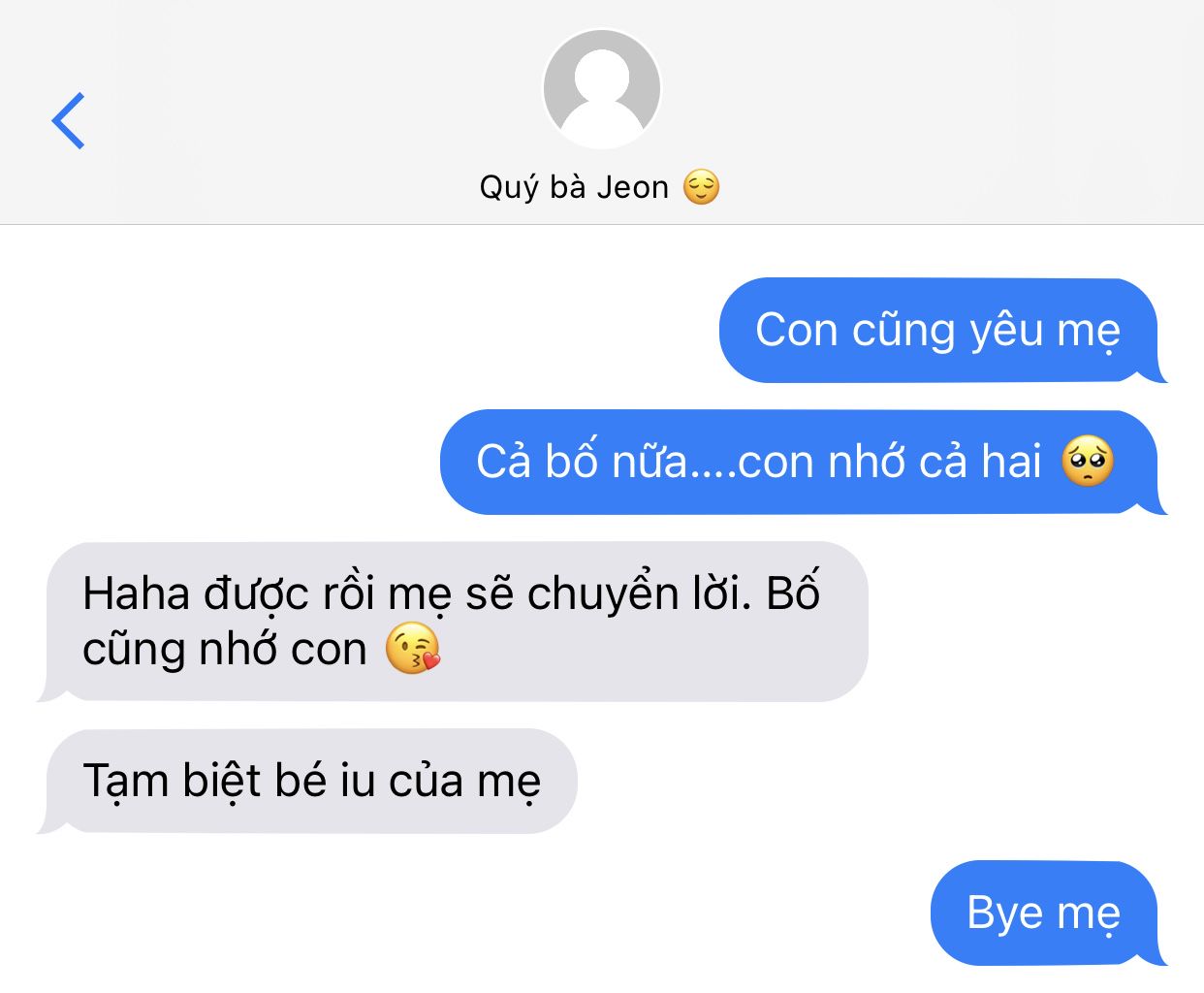Click the relieved face emoji beside Jeon

point(702,187)
